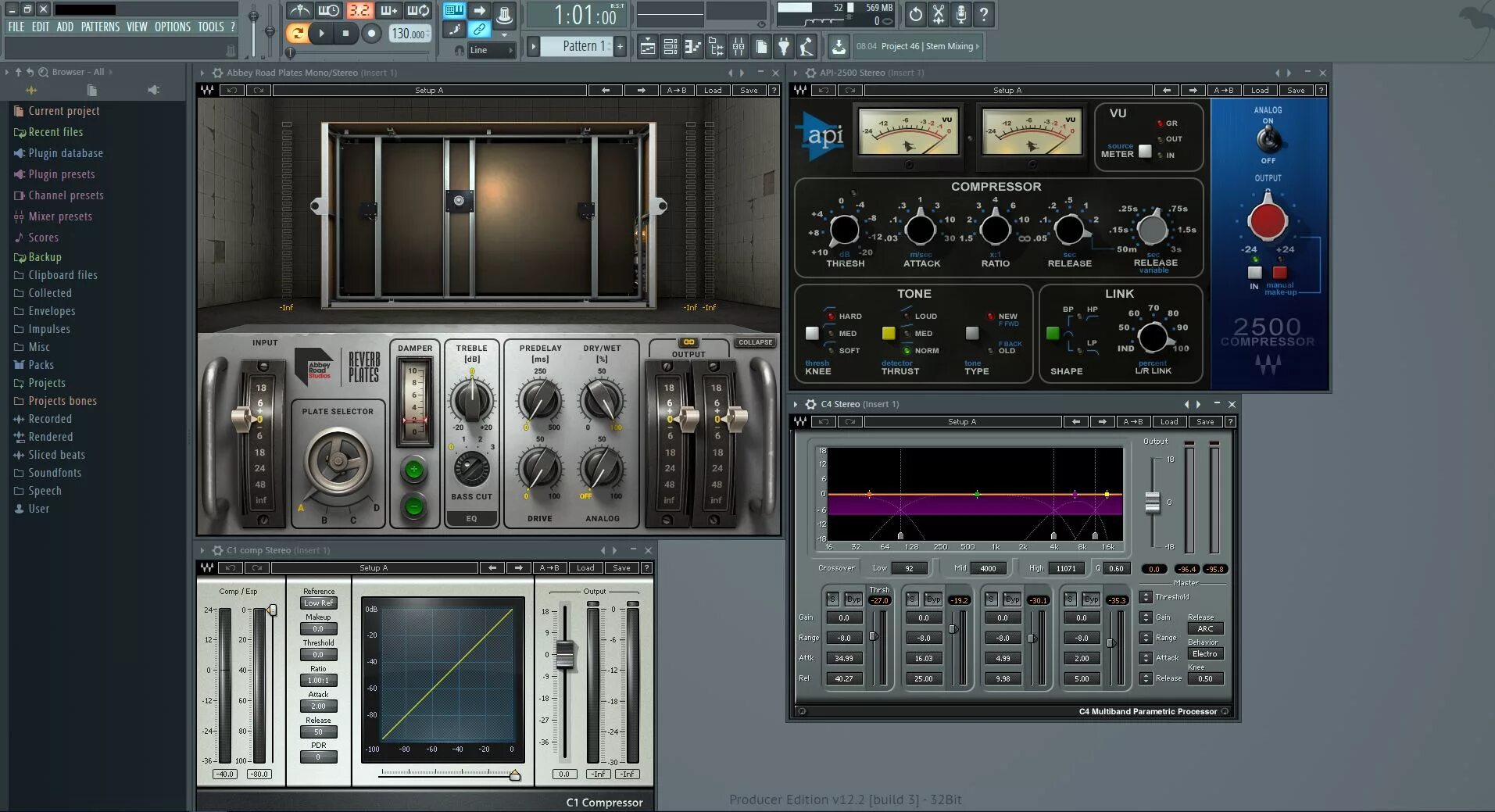Toggle the metronome in the toolbar

point(301,10)
